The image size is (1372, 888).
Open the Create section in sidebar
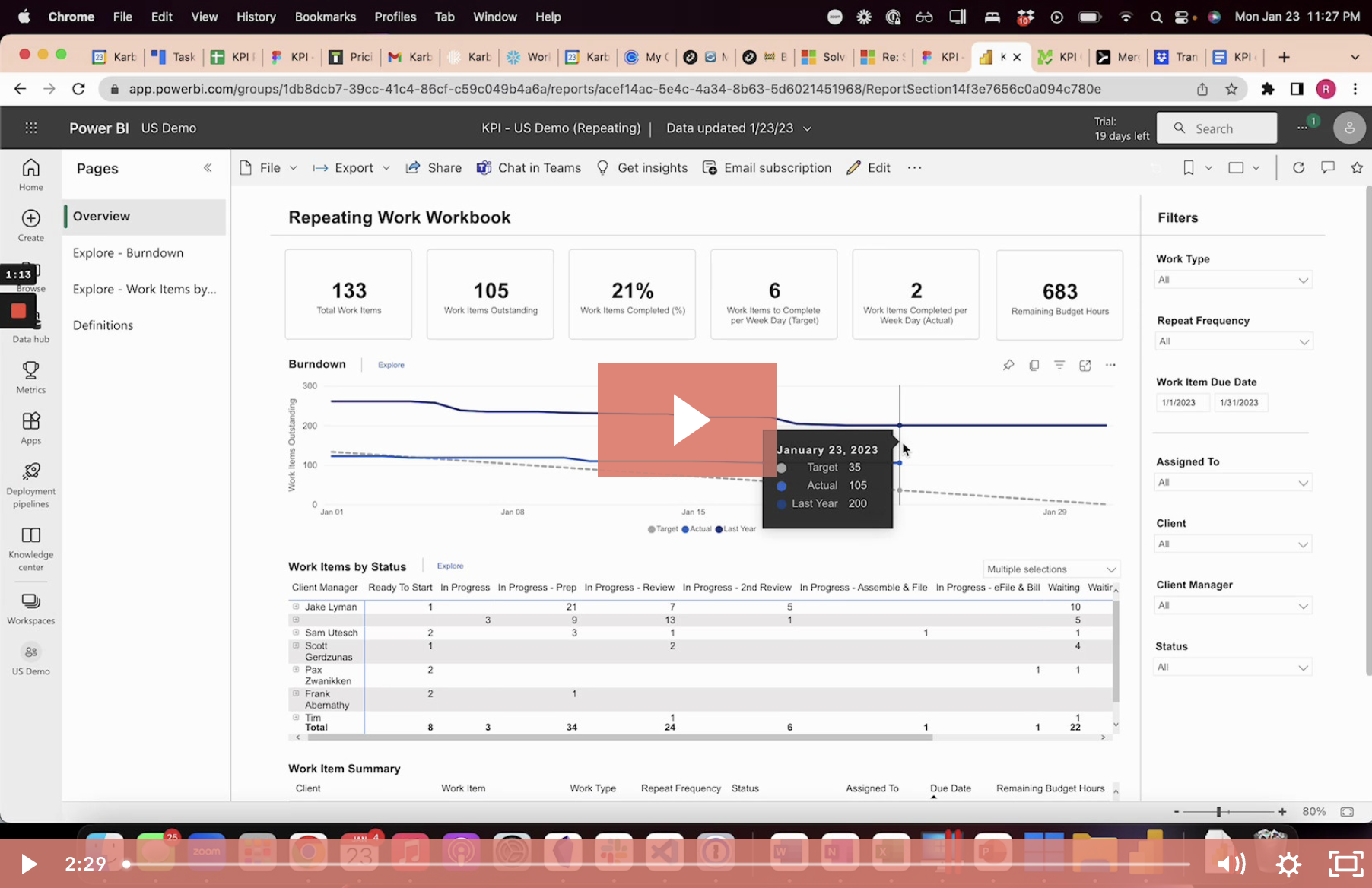(x=31, y=226)
